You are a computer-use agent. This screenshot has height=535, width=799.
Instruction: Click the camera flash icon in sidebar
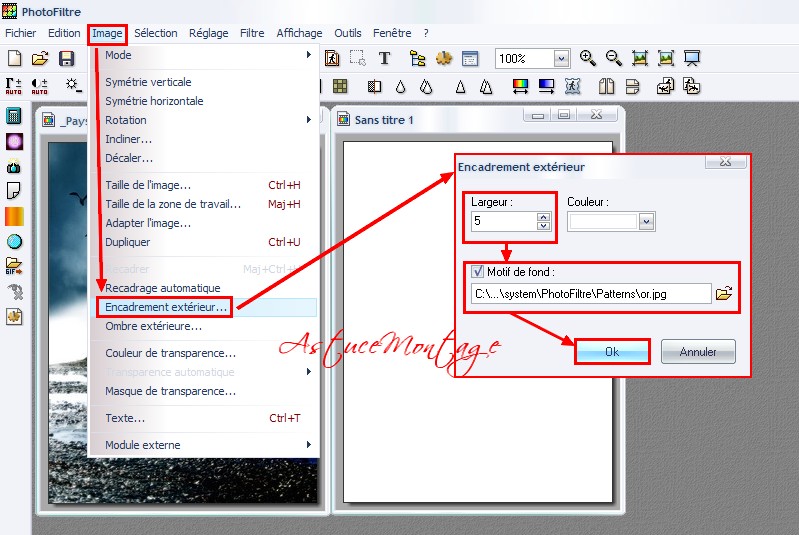pyautogui.click(x=14, y=166)
